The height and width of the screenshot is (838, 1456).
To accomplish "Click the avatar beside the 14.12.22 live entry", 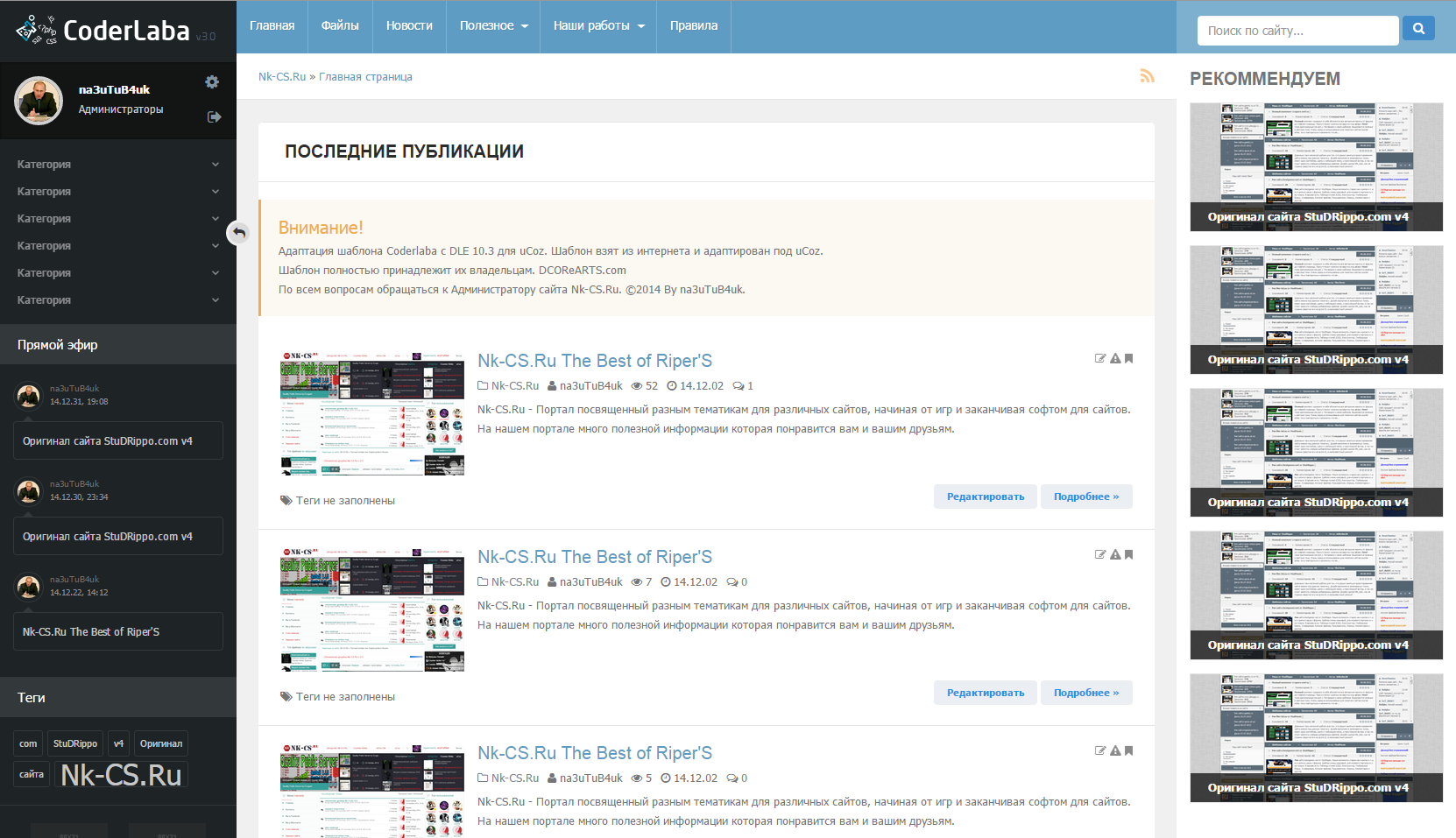I will click(x=29, y=587).
